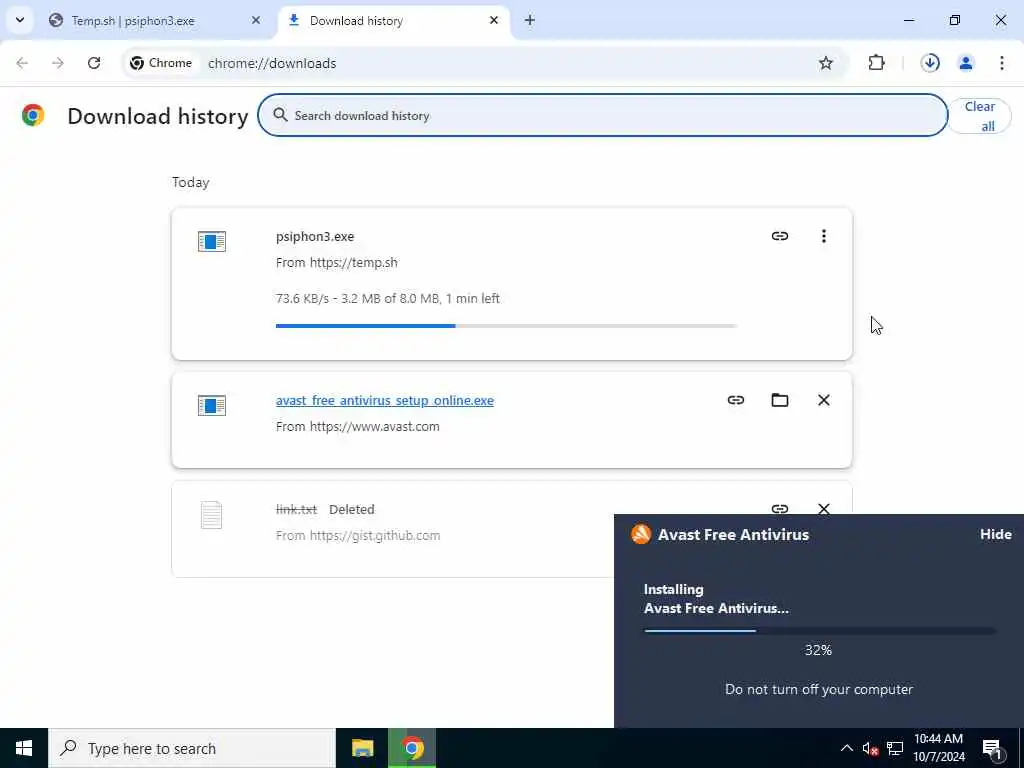The width and height of the screenshot is (1024, 768).
Task: Focus the Search download history field
Action: [x=602, y=116]
